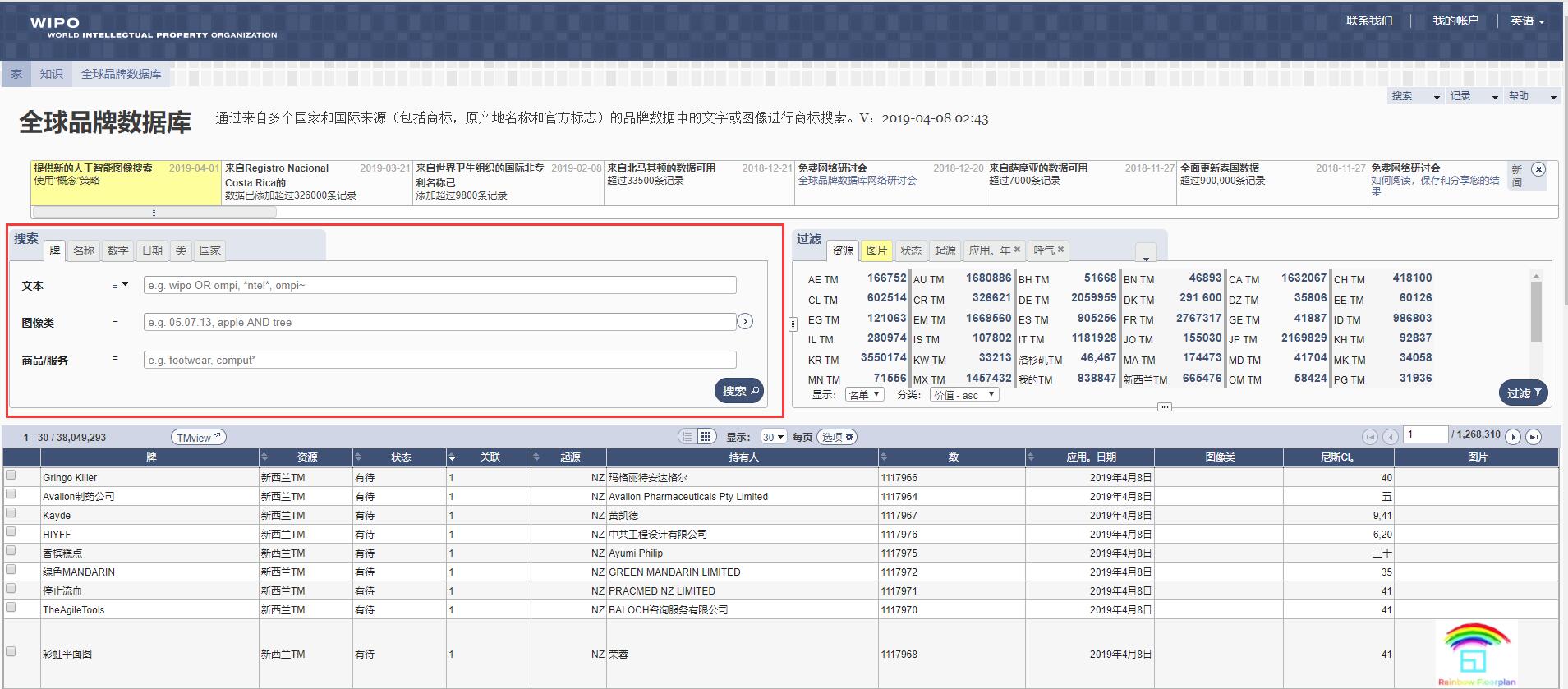
Task: Remove the 应用。年 filter tab
Action: tap(1018, 250)
